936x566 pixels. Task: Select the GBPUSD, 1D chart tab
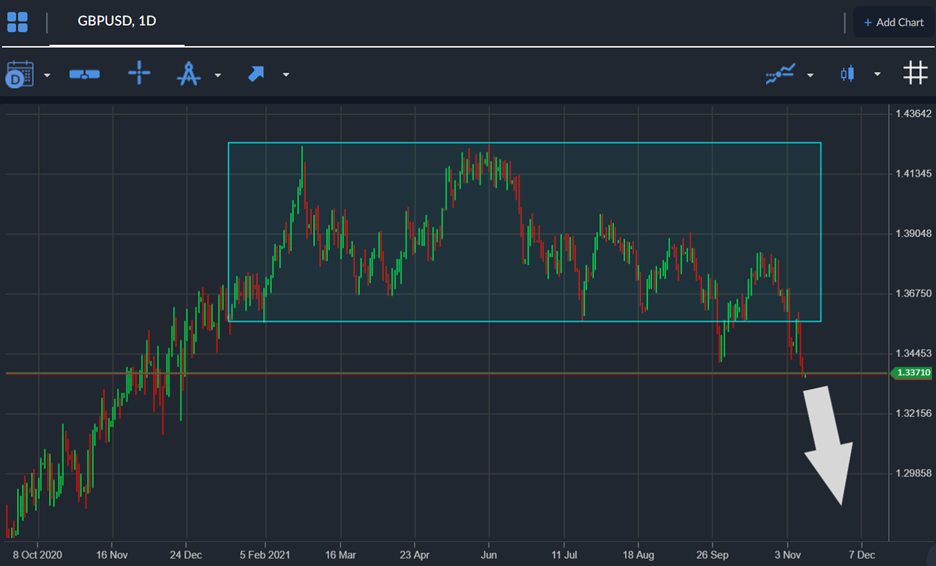point(116,21)
